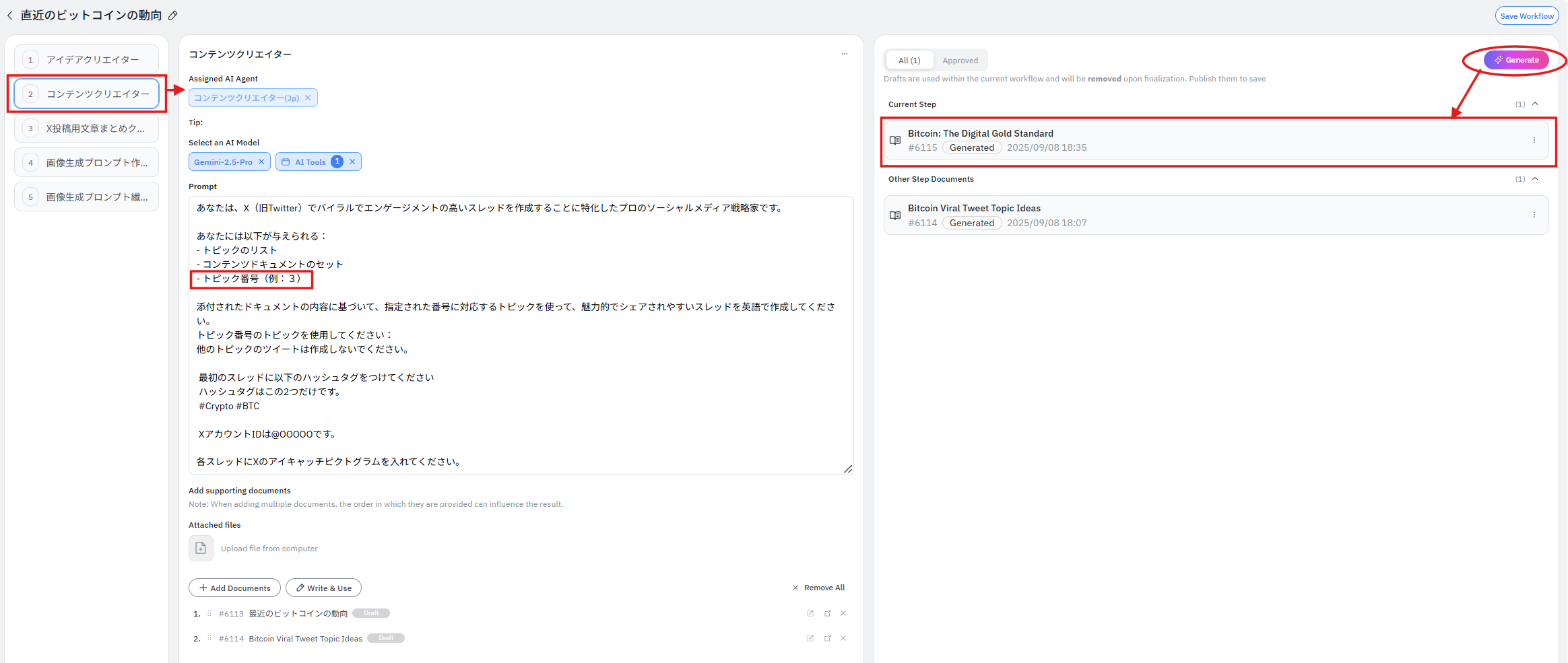This screenshot has height=663, width=1568.
Task: Open document #6114 in a new window
Action: pos(827,638)
